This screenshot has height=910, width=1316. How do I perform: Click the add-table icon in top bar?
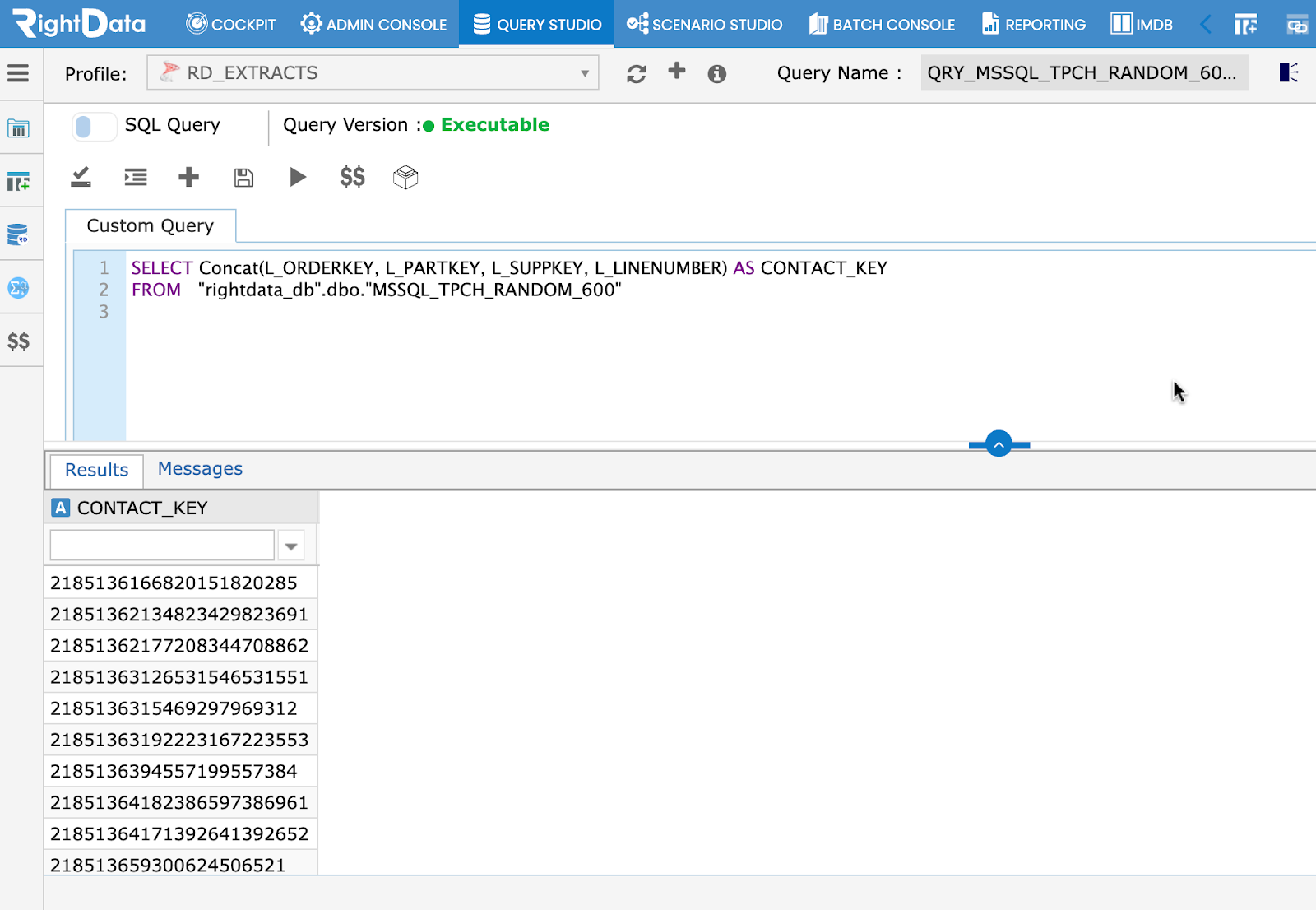(x=1245, y=25)
